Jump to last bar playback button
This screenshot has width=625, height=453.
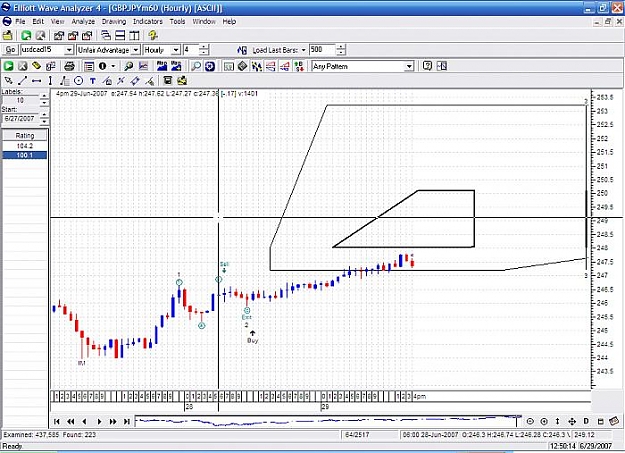click(x=127, y=421)
